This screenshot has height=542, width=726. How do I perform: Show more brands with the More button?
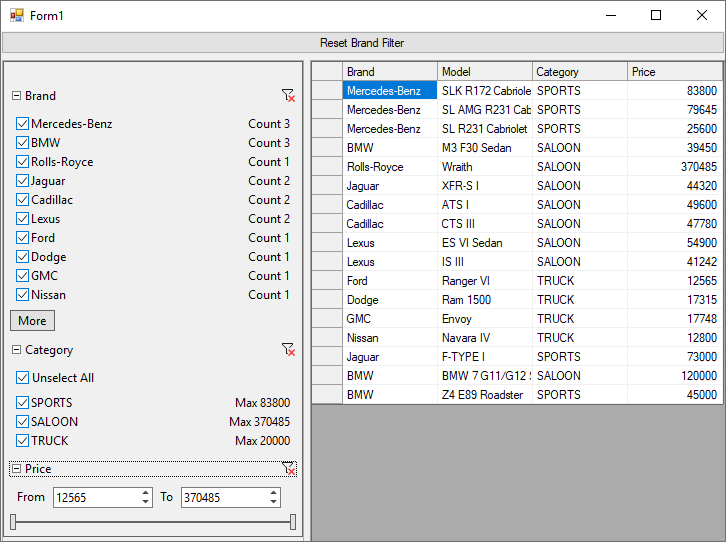pyautogui.click(x=32, y=321)
